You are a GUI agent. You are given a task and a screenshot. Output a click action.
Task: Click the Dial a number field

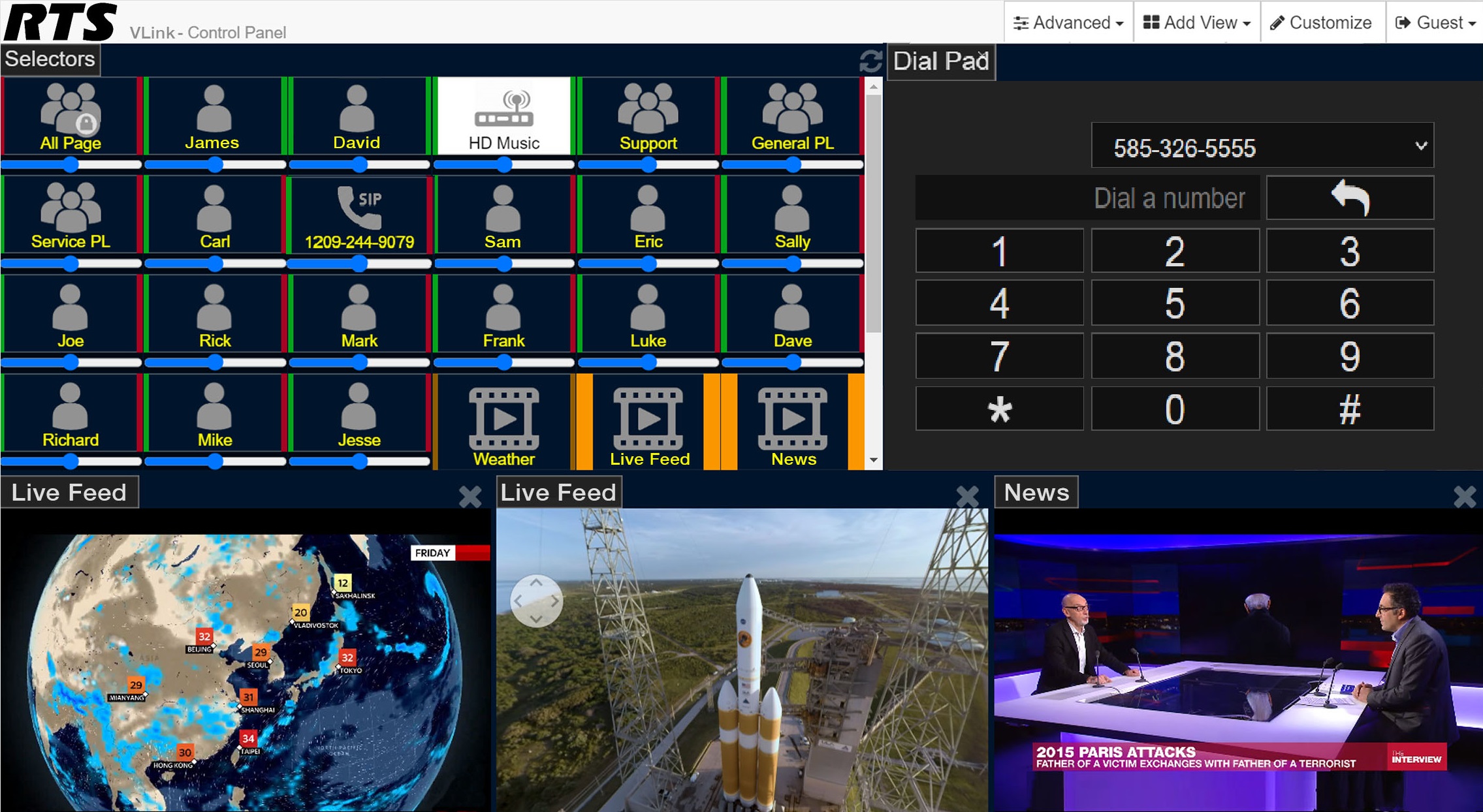[x=1087, y=198]
